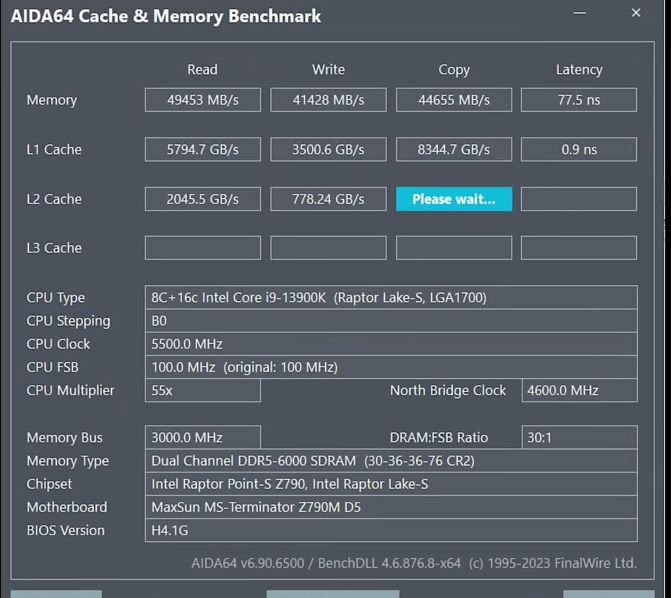Select the Memory Copy 44655 MB/s cell

[454, 100]
